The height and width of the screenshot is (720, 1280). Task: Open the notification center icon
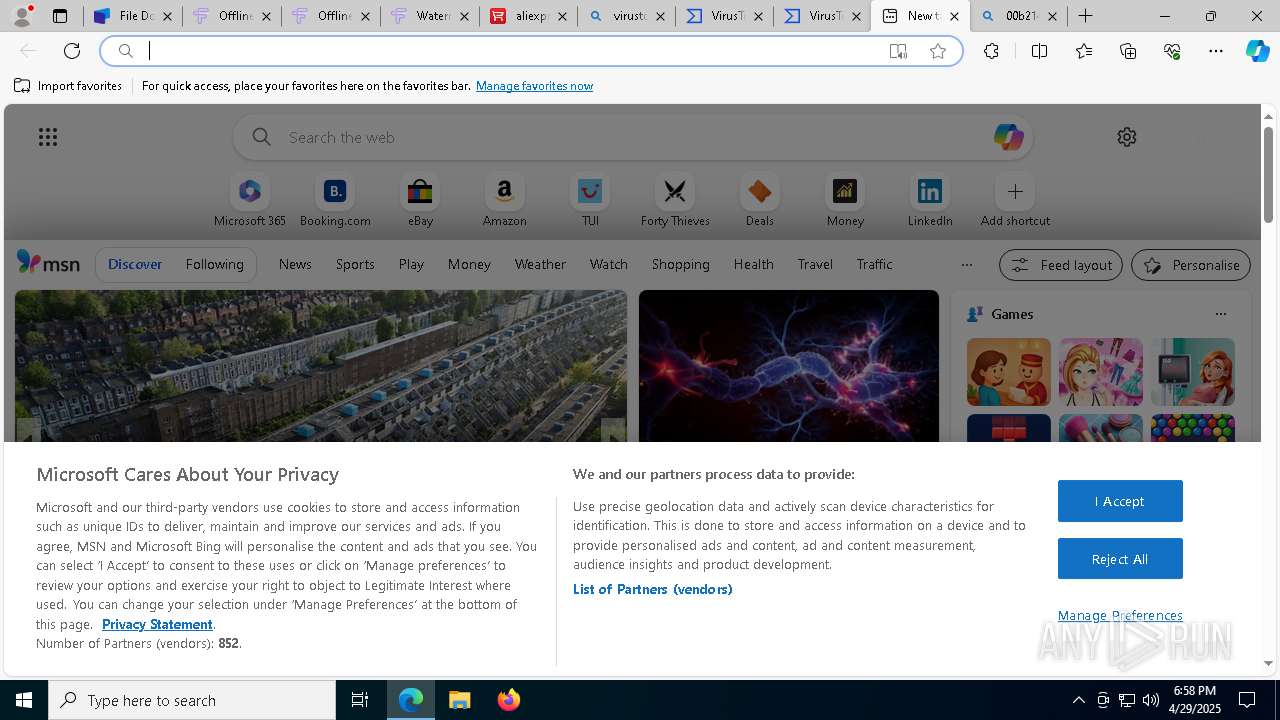[x=1247, y=700]
